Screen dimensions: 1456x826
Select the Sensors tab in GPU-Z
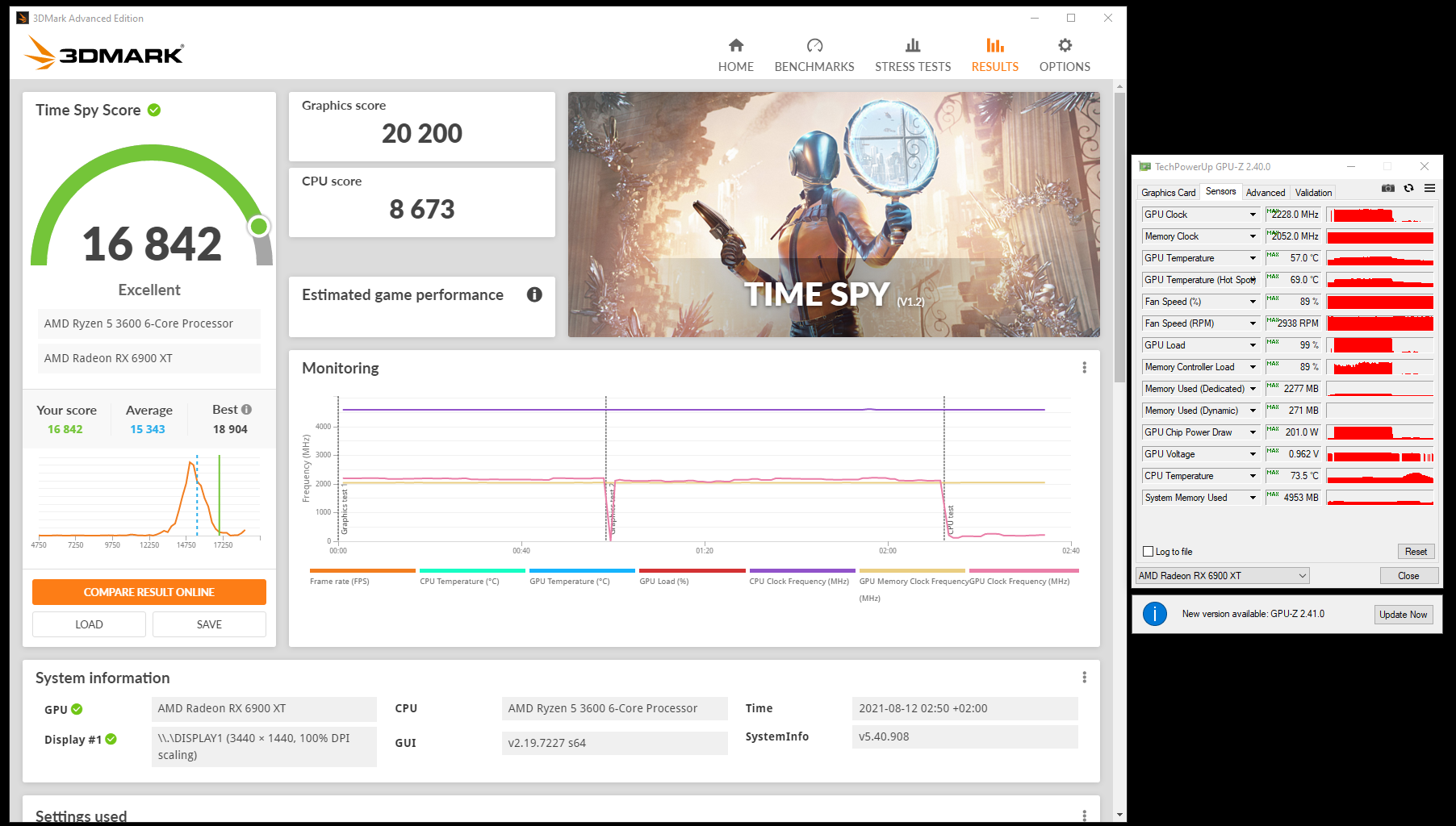1220,191
